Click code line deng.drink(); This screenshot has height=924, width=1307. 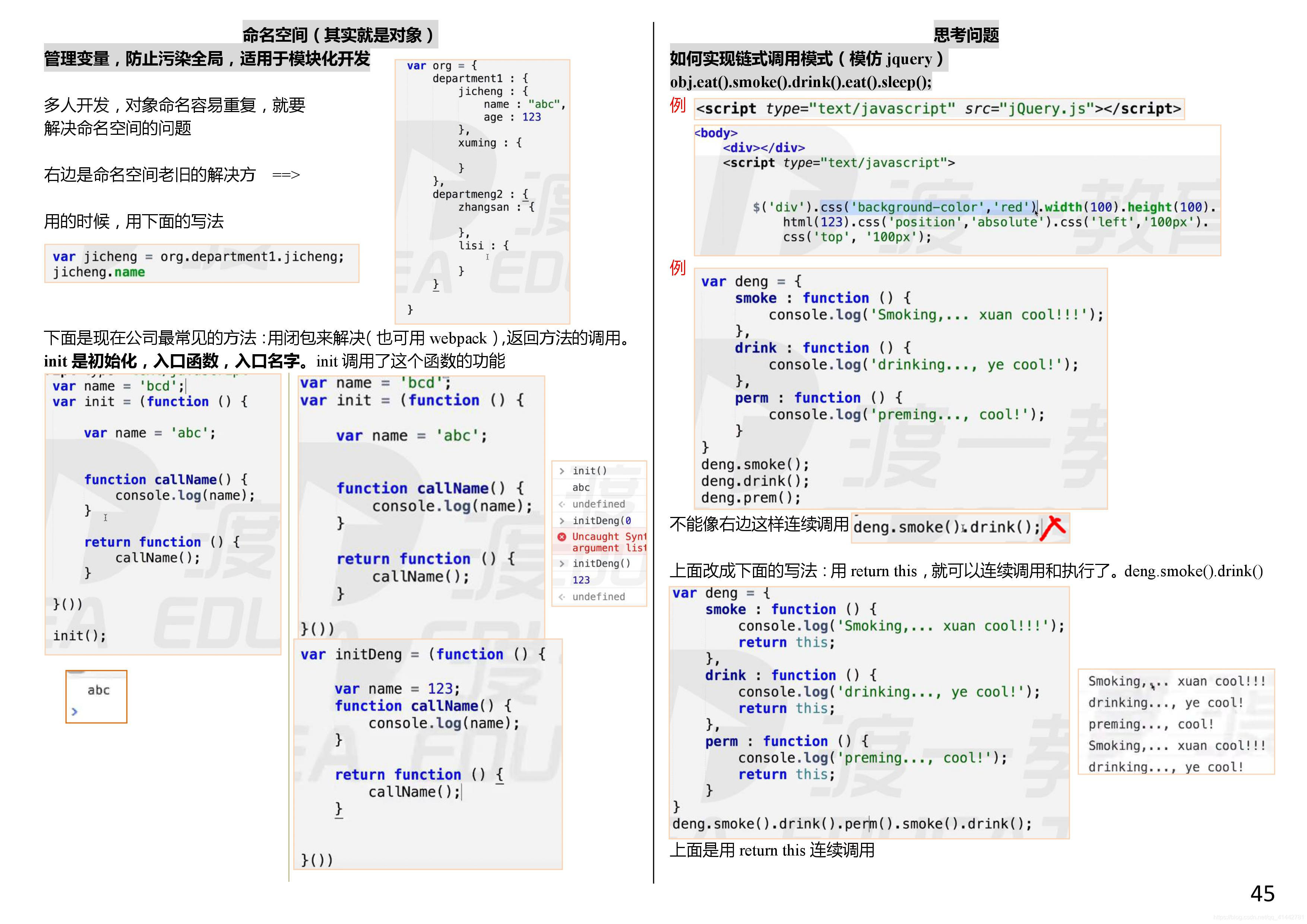pyautogui.click(x=755, y=481)
